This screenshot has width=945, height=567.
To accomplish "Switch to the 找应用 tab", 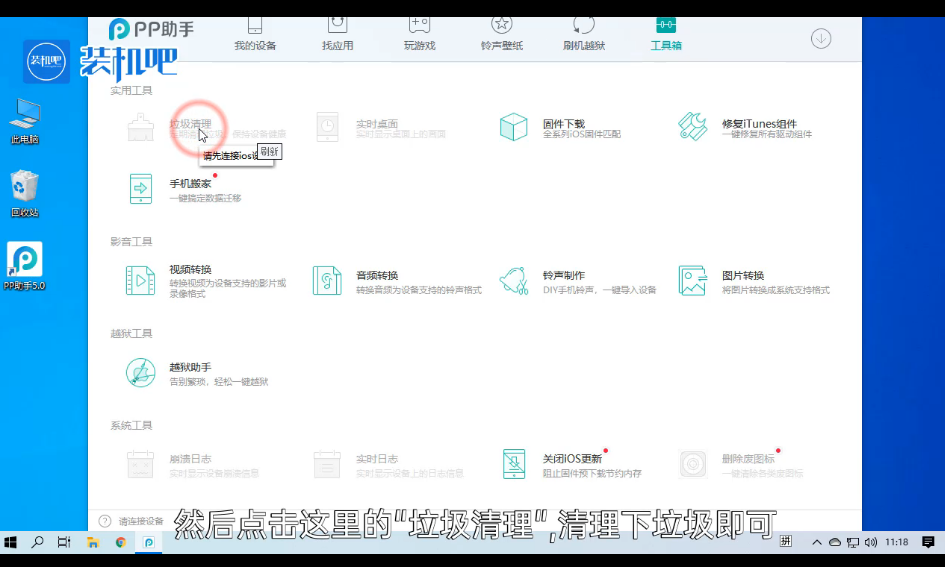I will coord(338,33).
